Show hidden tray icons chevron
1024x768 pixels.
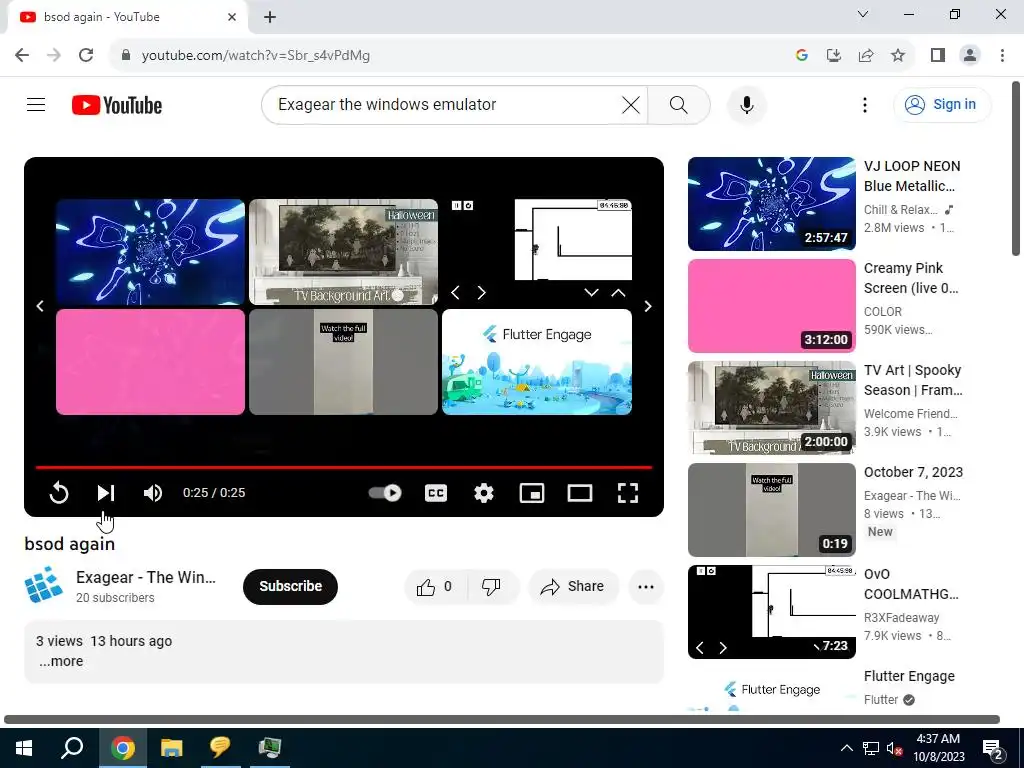pos(846,748)
